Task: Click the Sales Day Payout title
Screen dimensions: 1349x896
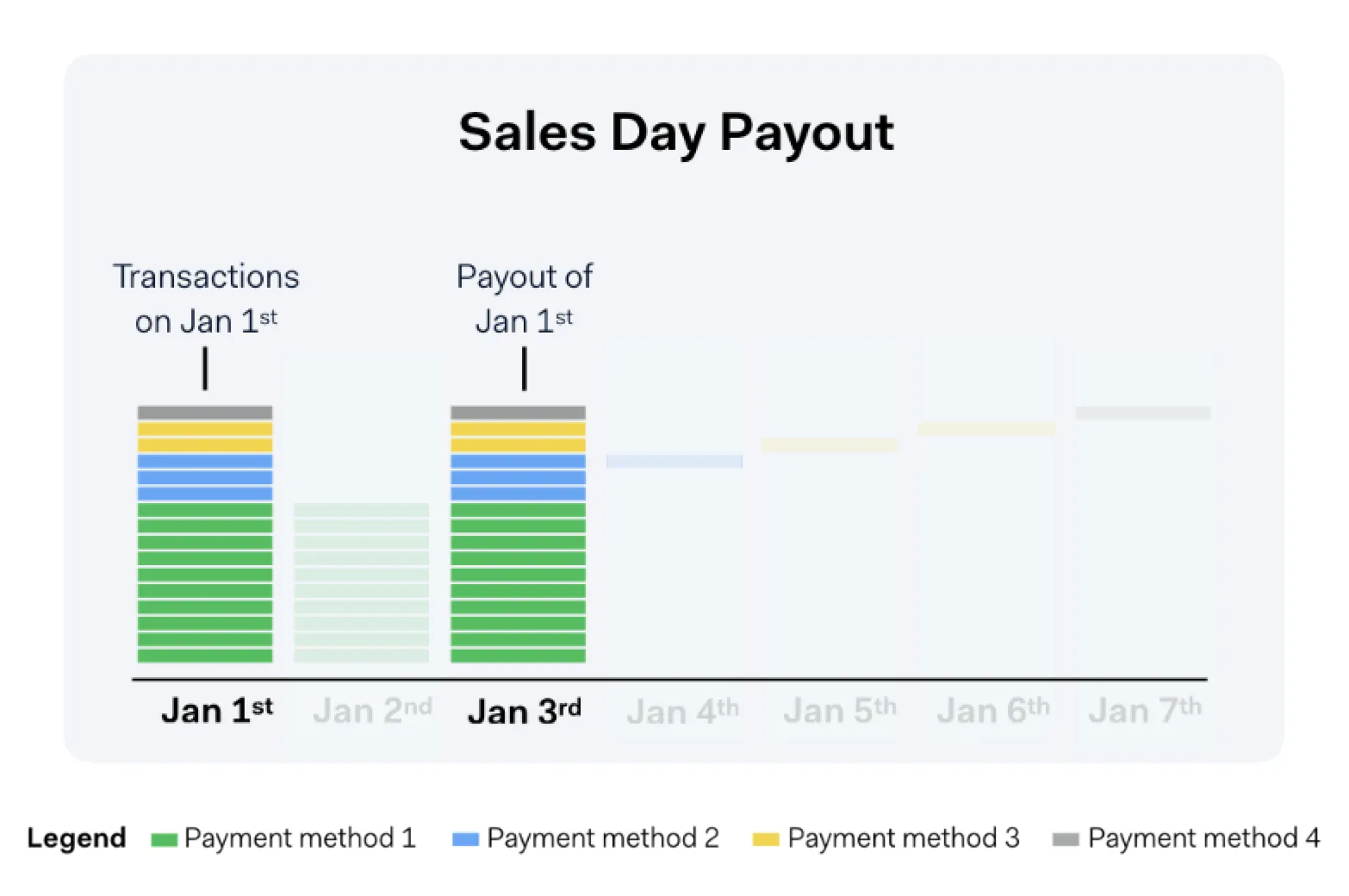Action: click(x=676, y=133)
